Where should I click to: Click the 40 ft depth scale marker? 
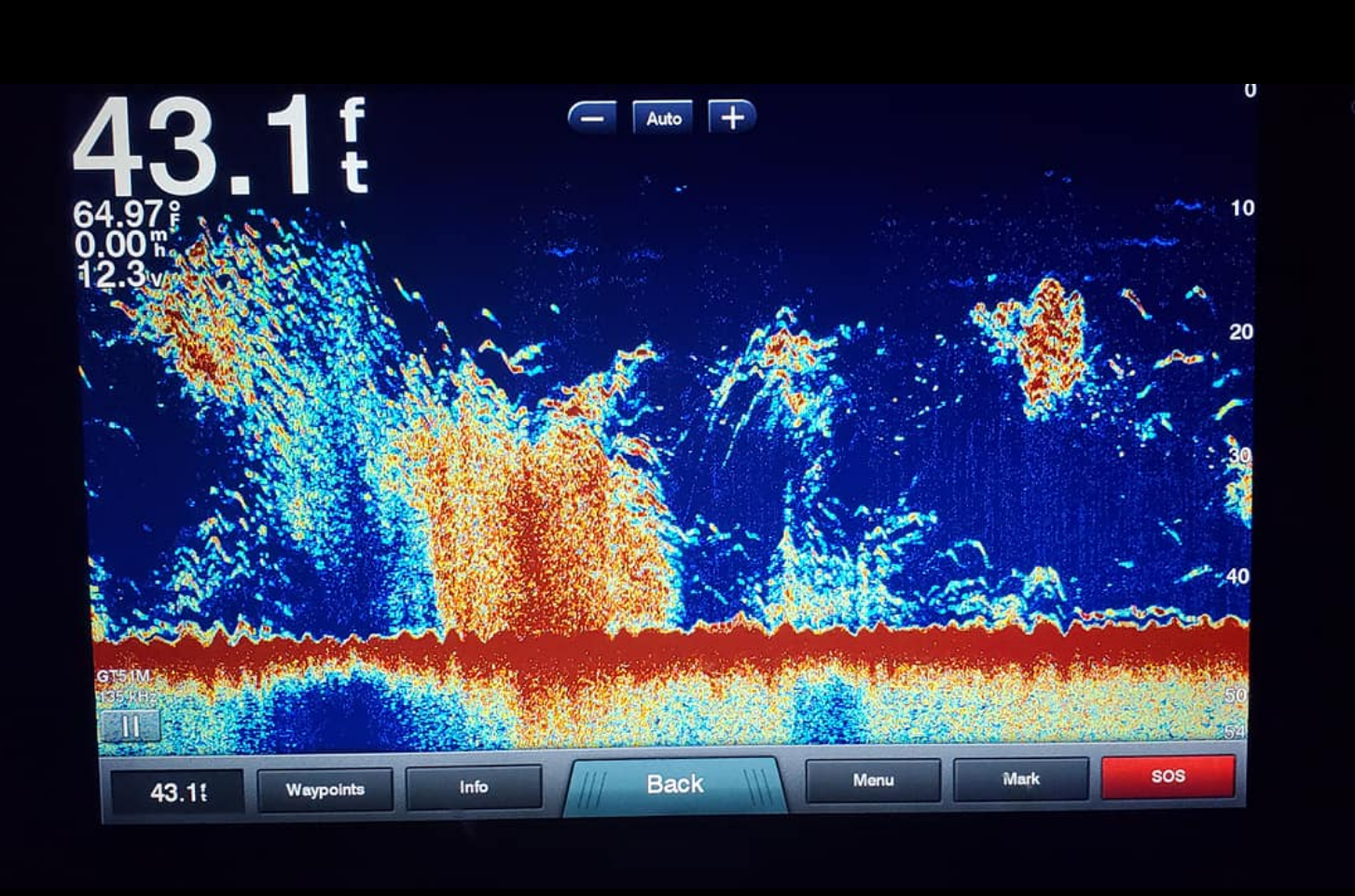(x=1237, y=576)
